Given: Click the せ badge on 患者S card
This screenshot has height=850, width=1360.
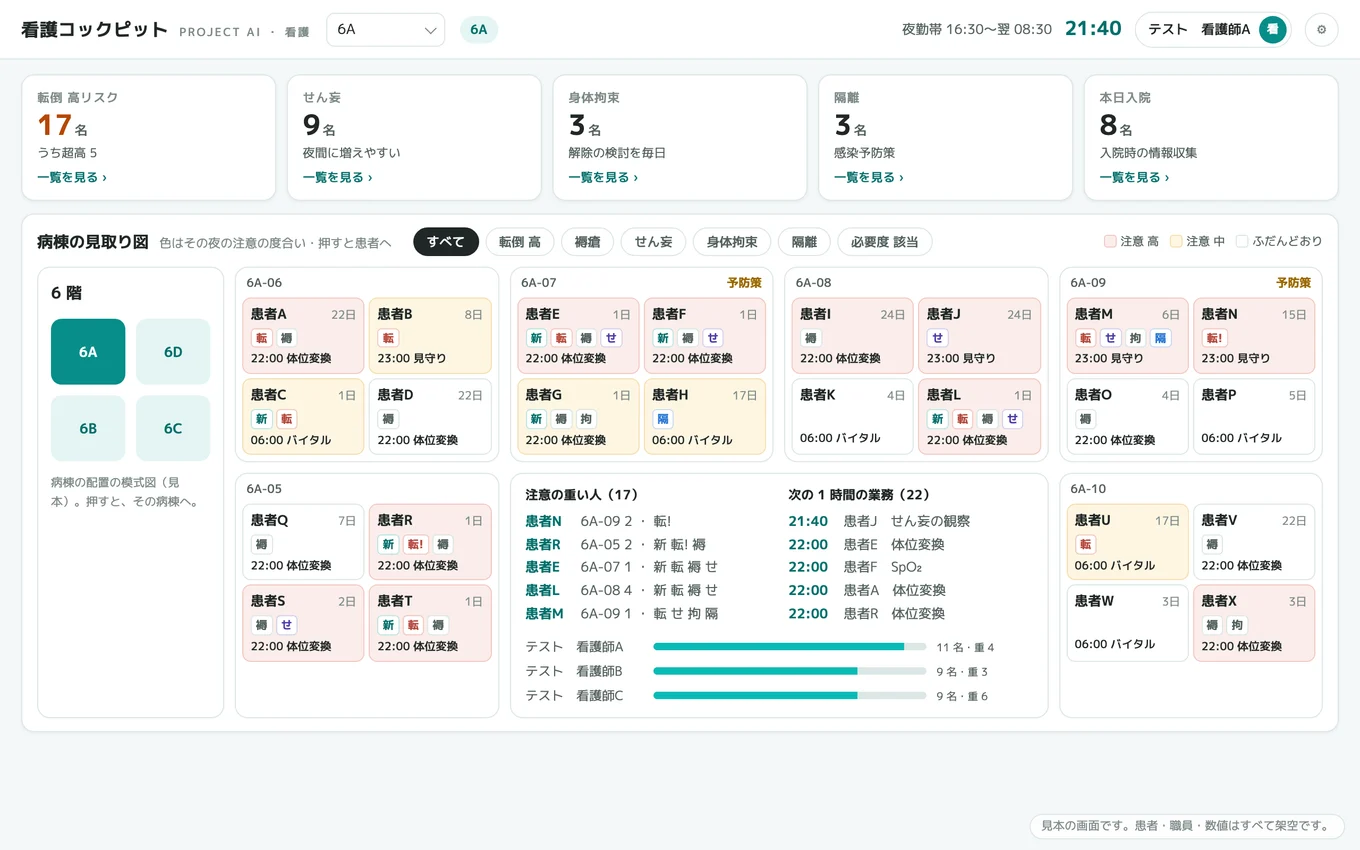Looking at the screenshot, I should tap(286, 626).
